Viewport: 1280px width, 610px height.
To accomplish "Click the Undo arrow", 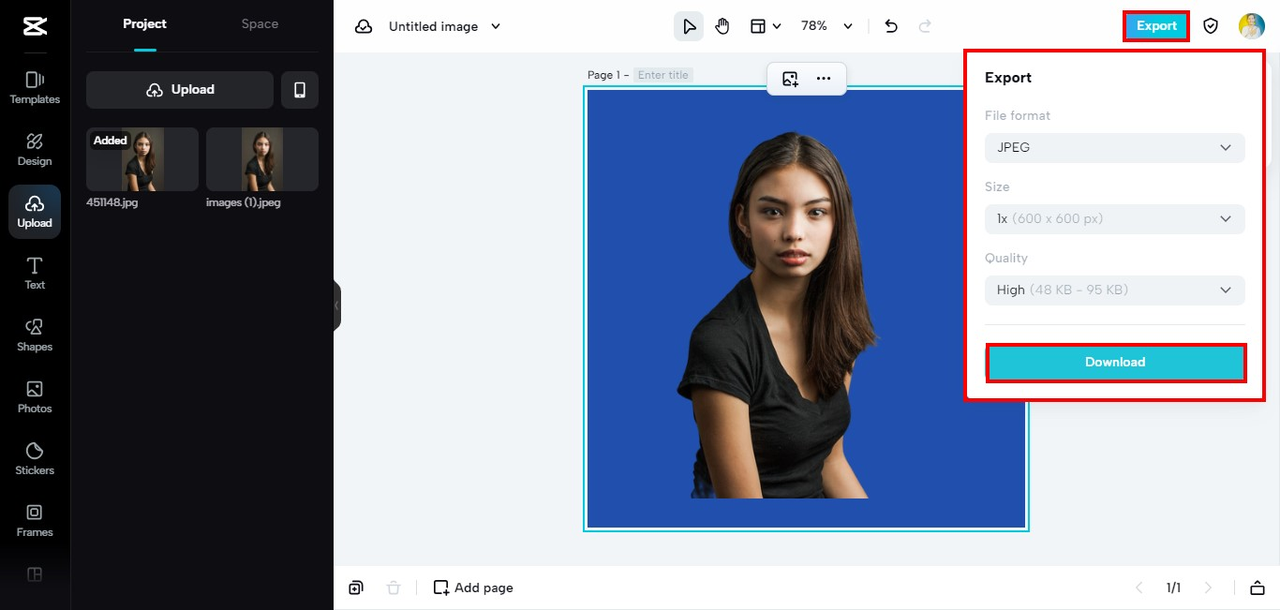I will pos(891,27).
